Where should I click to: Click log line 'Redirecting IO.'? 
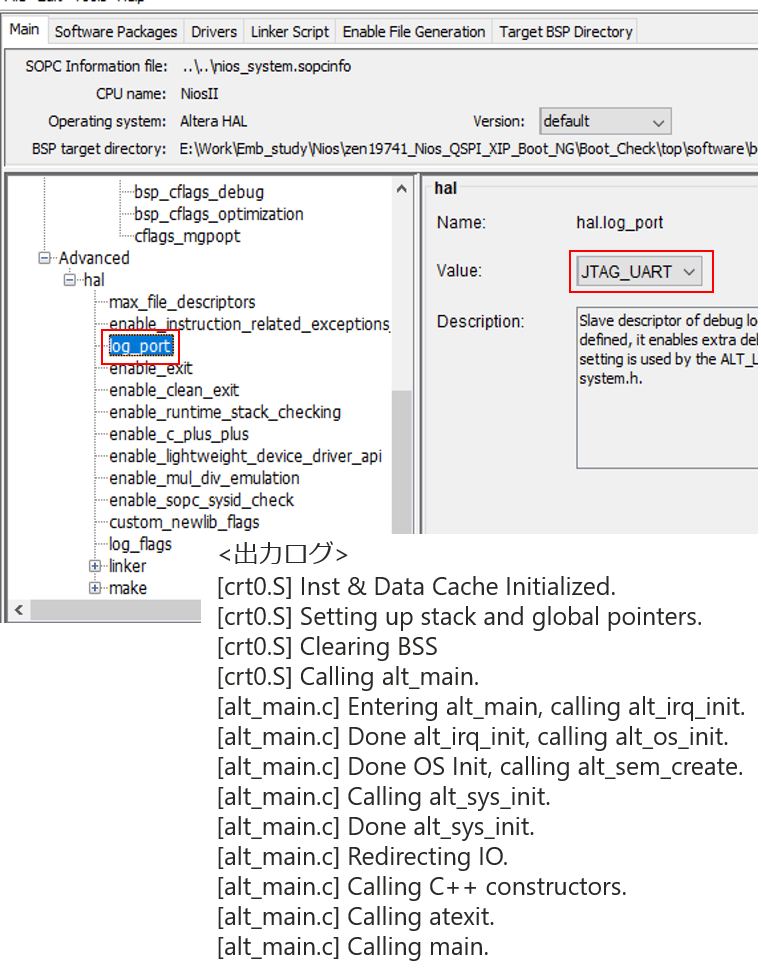tap(363, 857)
